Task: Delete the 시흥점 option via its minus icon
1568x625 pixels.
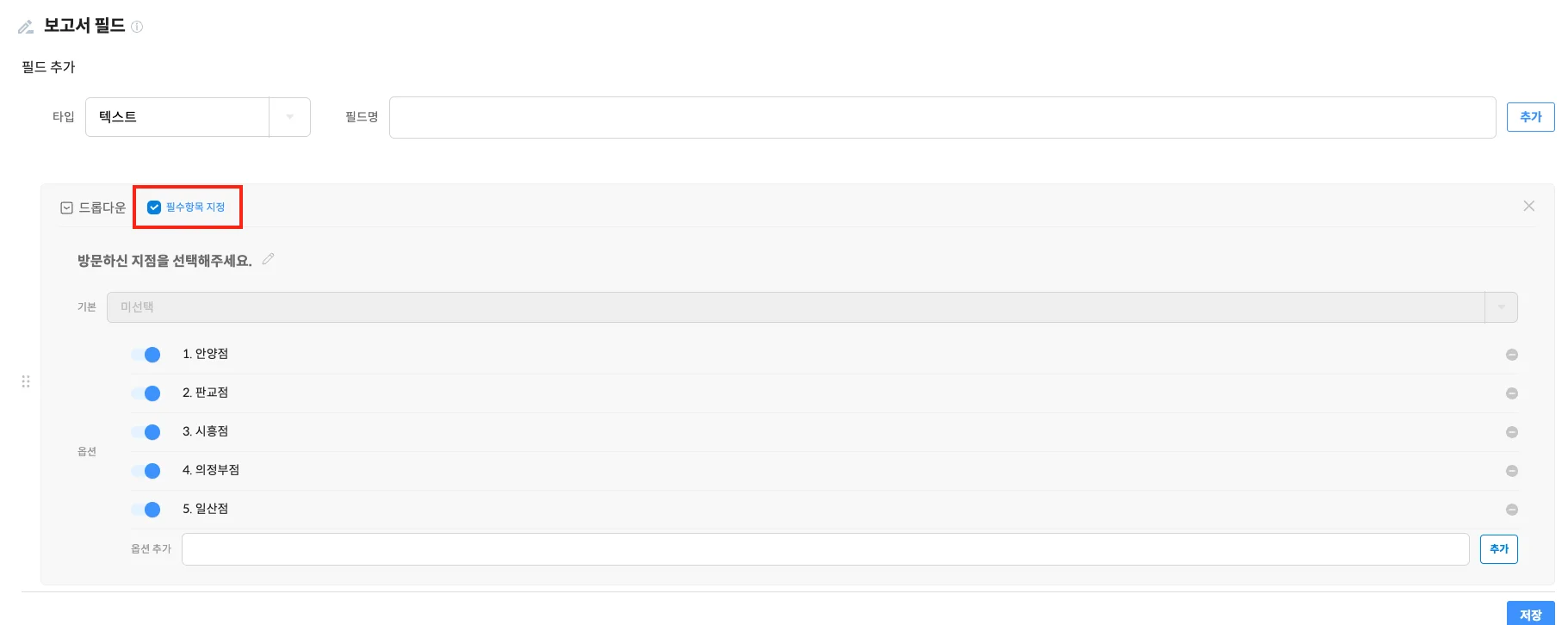Action: (1511, 432)
